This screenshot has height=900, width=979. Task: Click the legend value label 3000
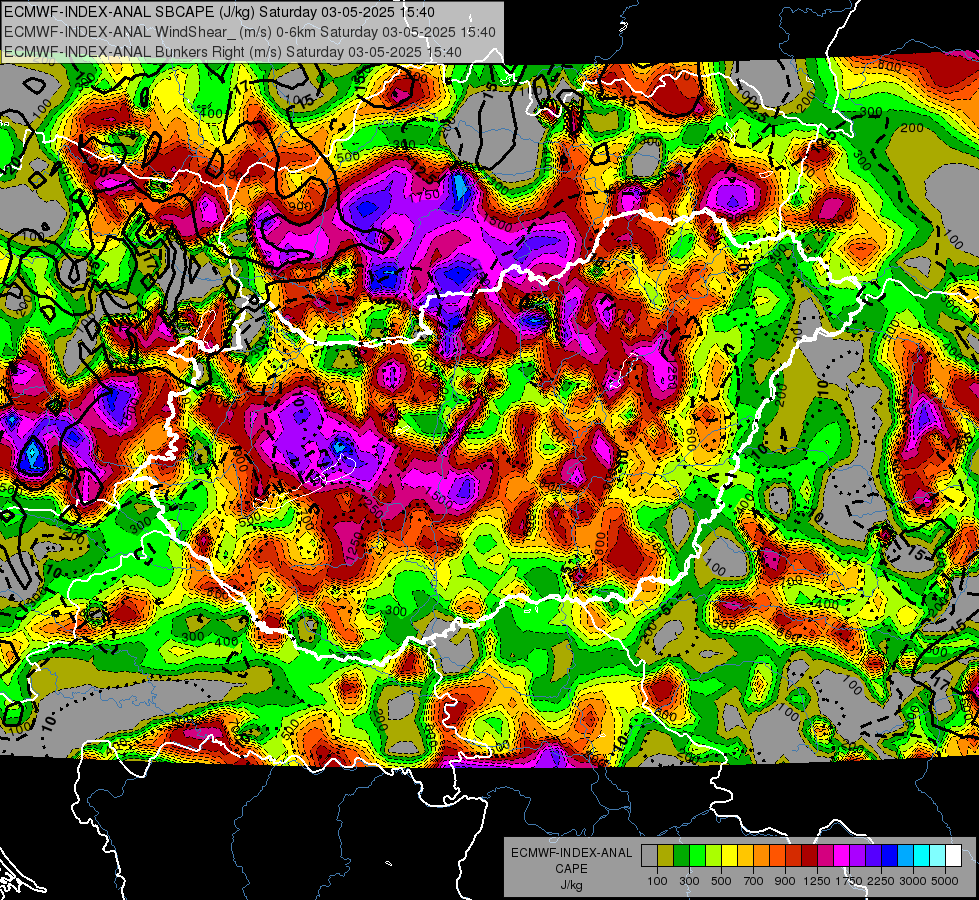(x=913, y=881)
